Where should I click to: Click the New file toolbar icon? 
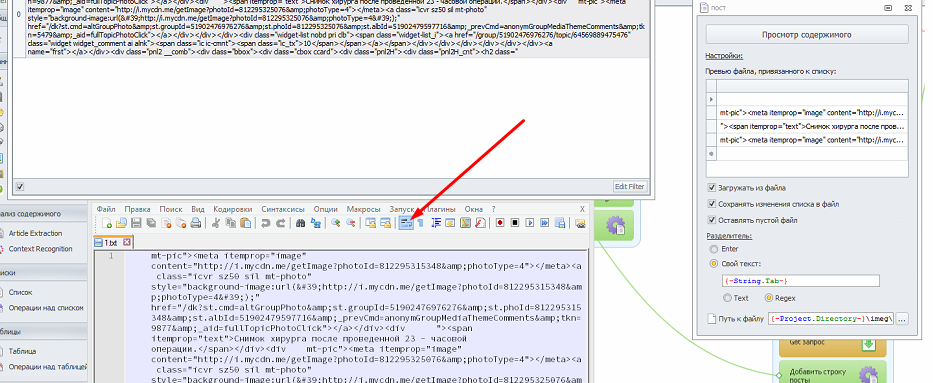click(107, 223)
